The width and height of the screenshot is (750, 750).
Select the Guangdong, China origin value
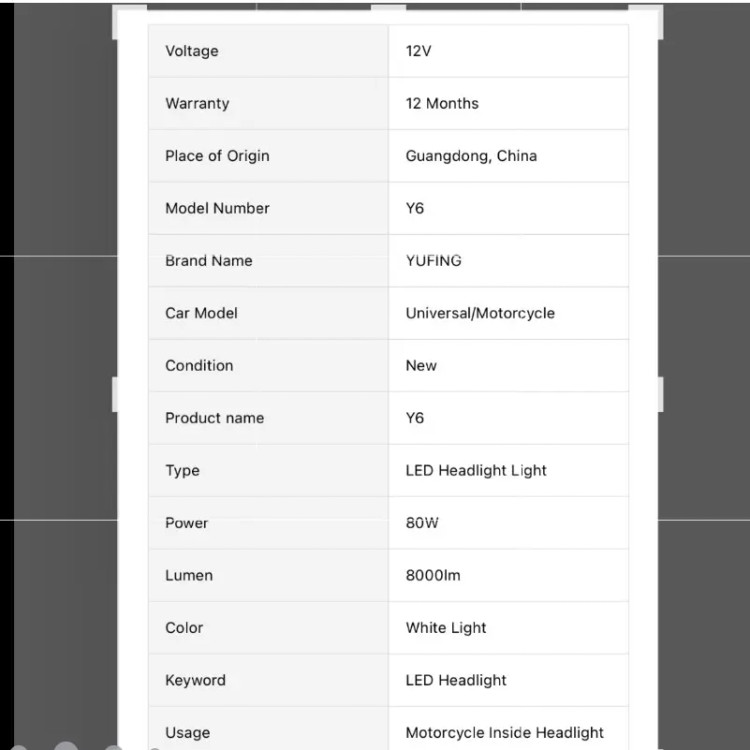coord(471,156)
